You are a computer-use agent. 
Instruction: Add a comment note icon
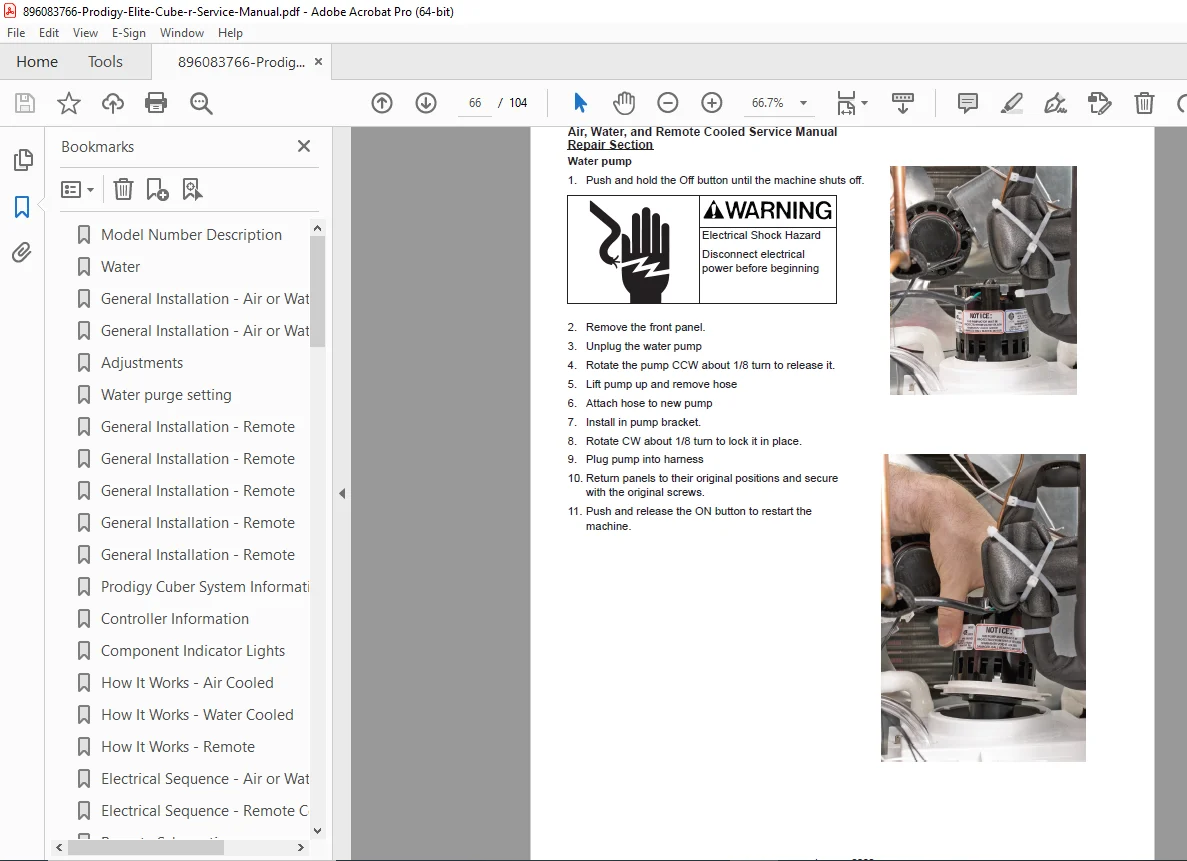[x=967, y=103]
